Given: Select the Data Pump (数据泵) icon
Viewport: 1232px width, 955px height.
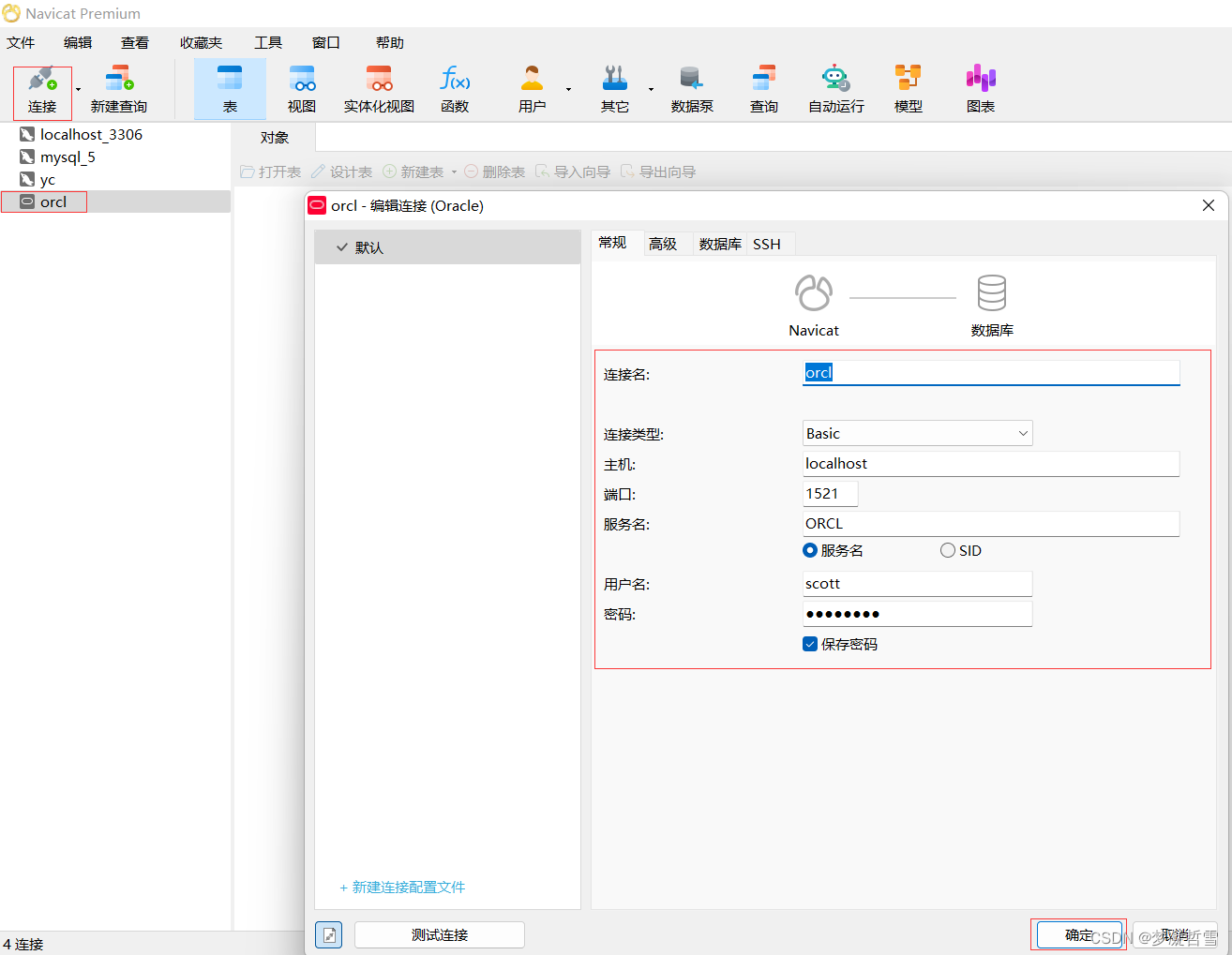Looking at the screenshot, I should 692,90.
